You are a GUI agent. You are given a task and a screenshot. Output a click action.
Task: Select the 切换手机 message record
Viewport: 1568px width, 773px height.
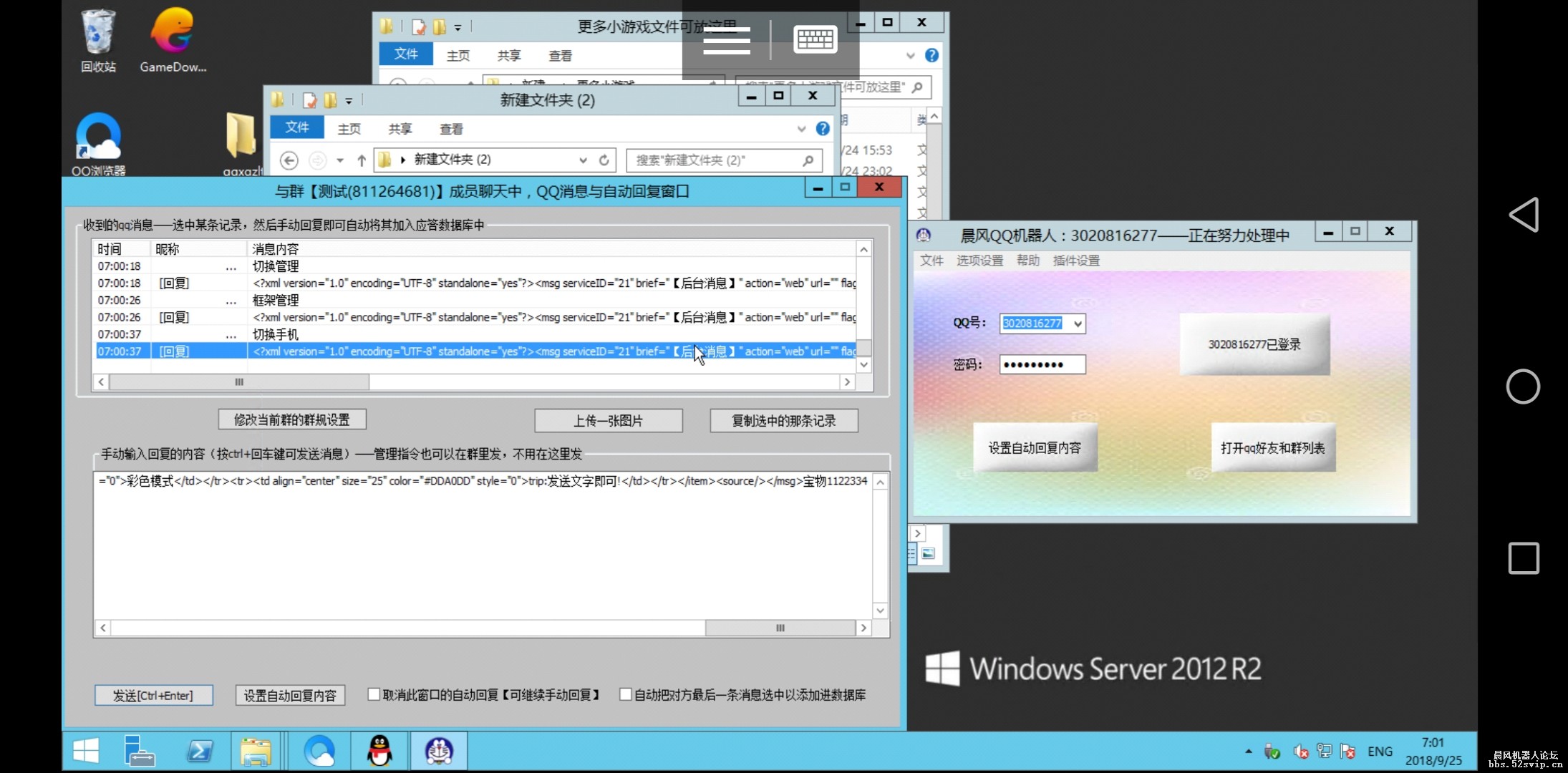[x=274, y=334]
